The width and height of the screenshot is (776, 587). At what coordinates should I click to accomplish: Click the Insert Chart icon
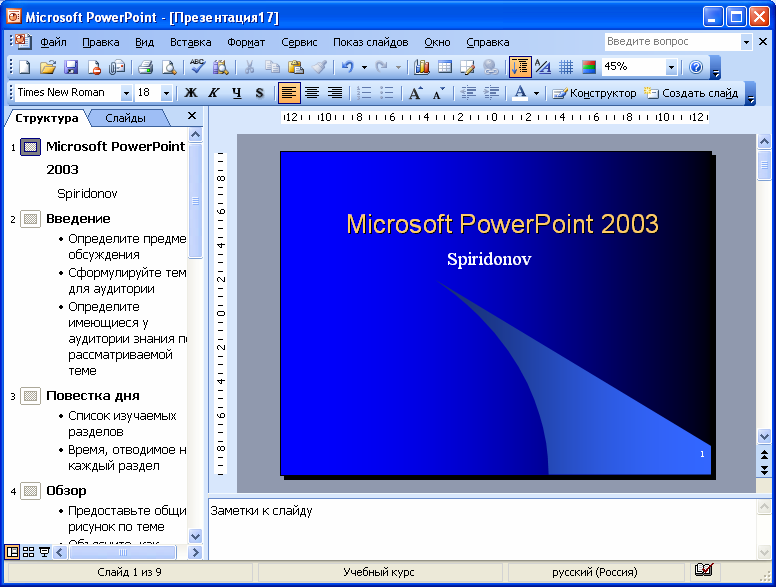421,68
